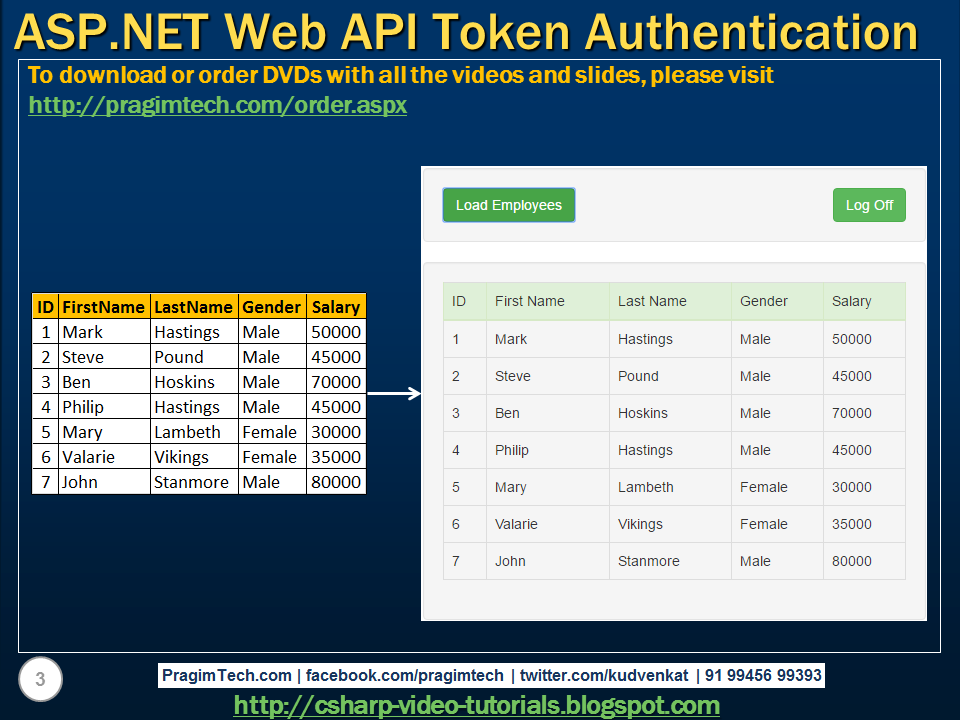Select Steve in the green-header table
The height and width of the screenshot is (720, 960).
point(512,376)
